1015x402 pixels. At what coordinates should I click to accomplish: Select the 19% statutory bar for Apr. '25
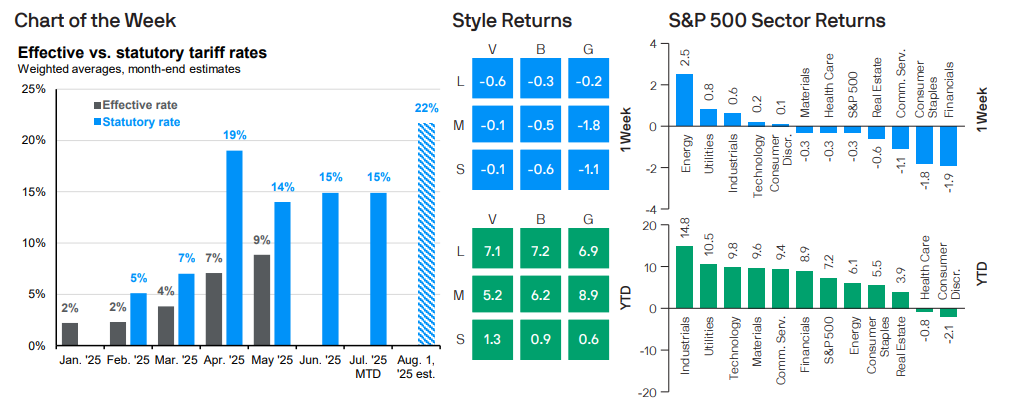(x=234, y=248)
